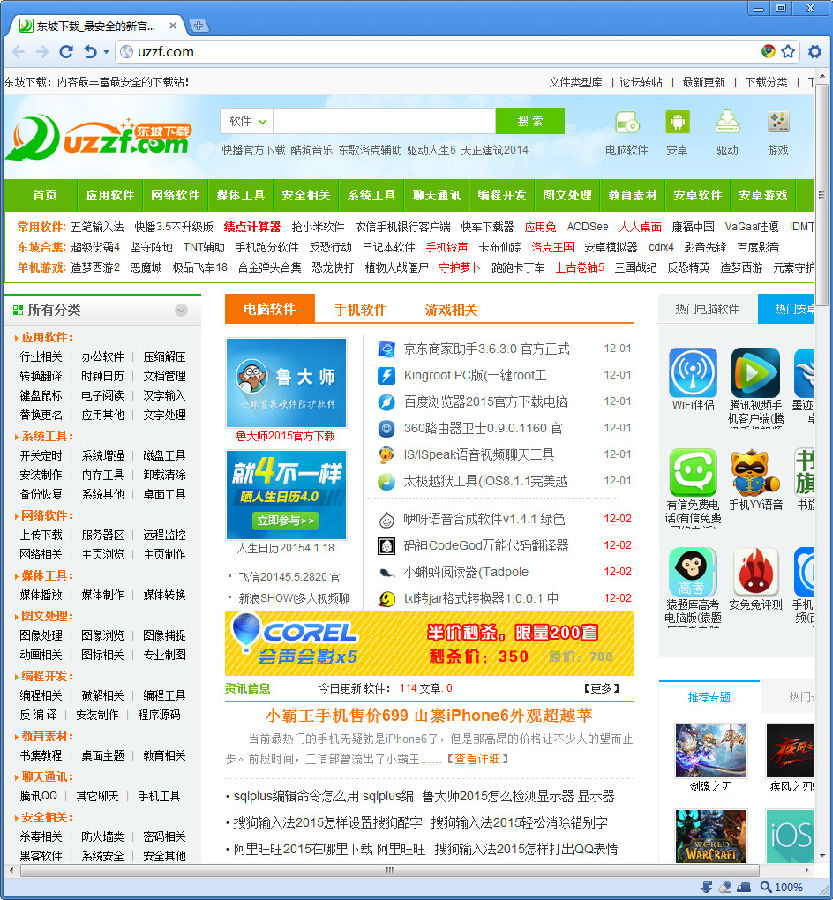The height and width of the screenshot is (900, 833).
Task: Open 应用软件 in the green navigation bar
Action: point(110,195)
